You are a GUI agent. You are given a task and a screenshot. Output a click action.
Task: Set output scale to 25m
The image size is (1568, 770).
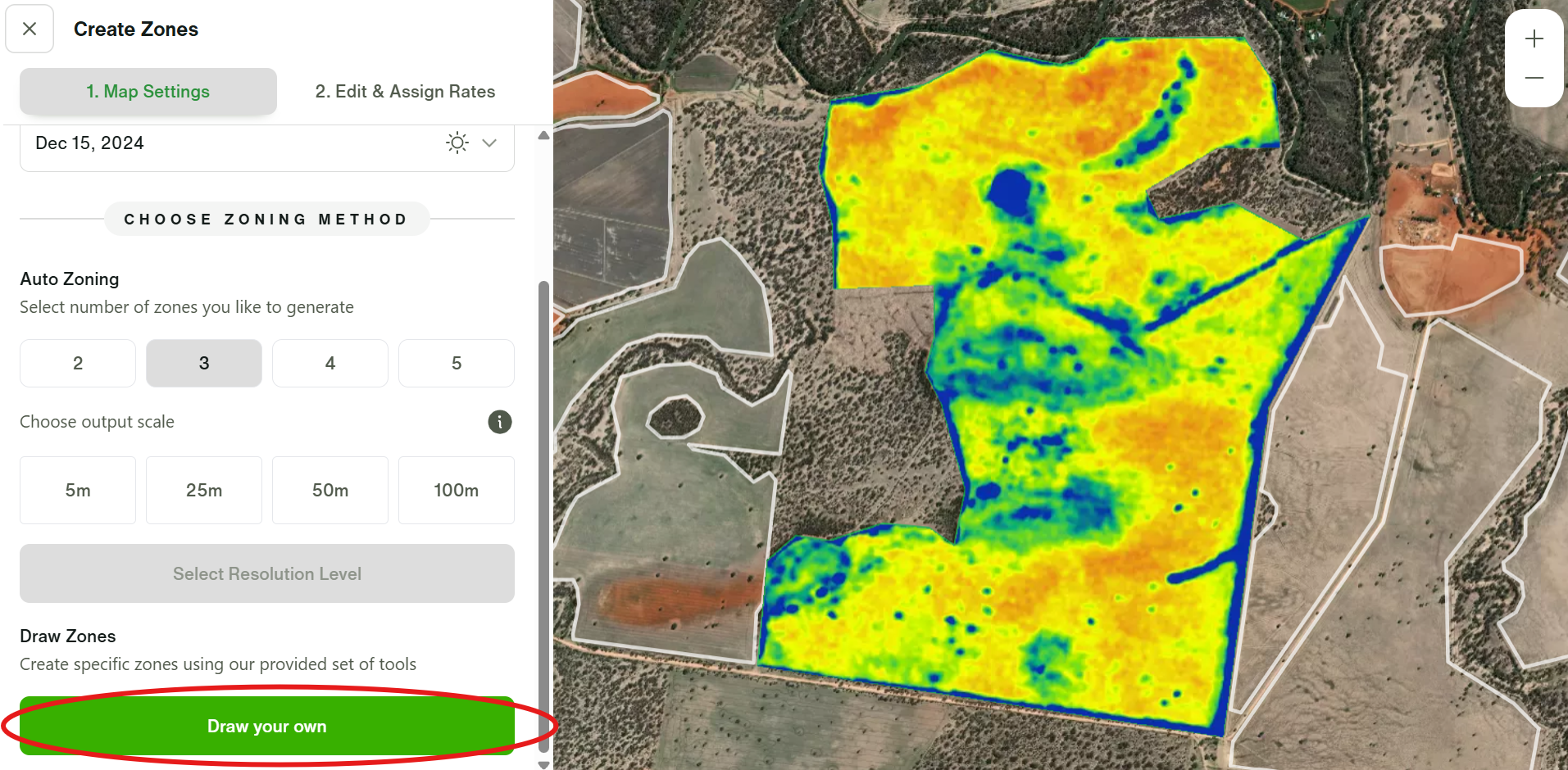coord(204,490)
